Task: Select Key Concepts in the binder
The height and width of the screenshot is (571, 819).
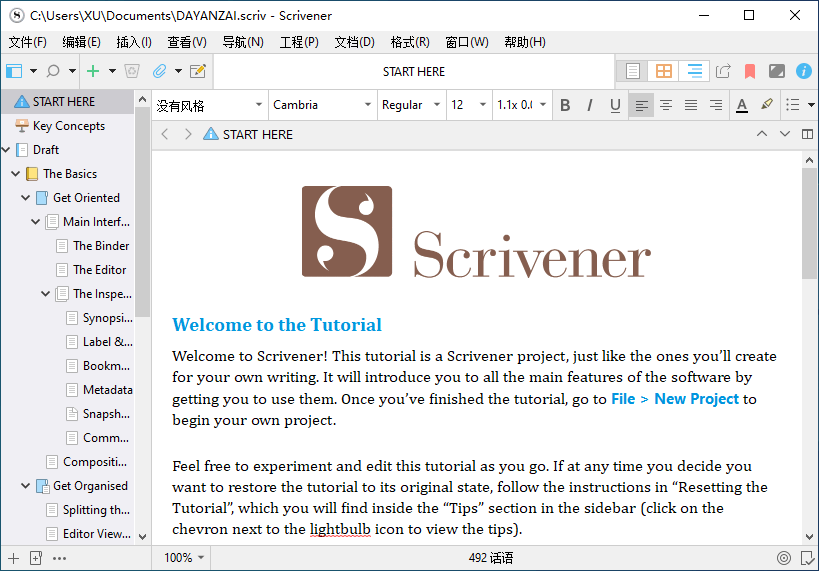Action: [x=68, y=126]
